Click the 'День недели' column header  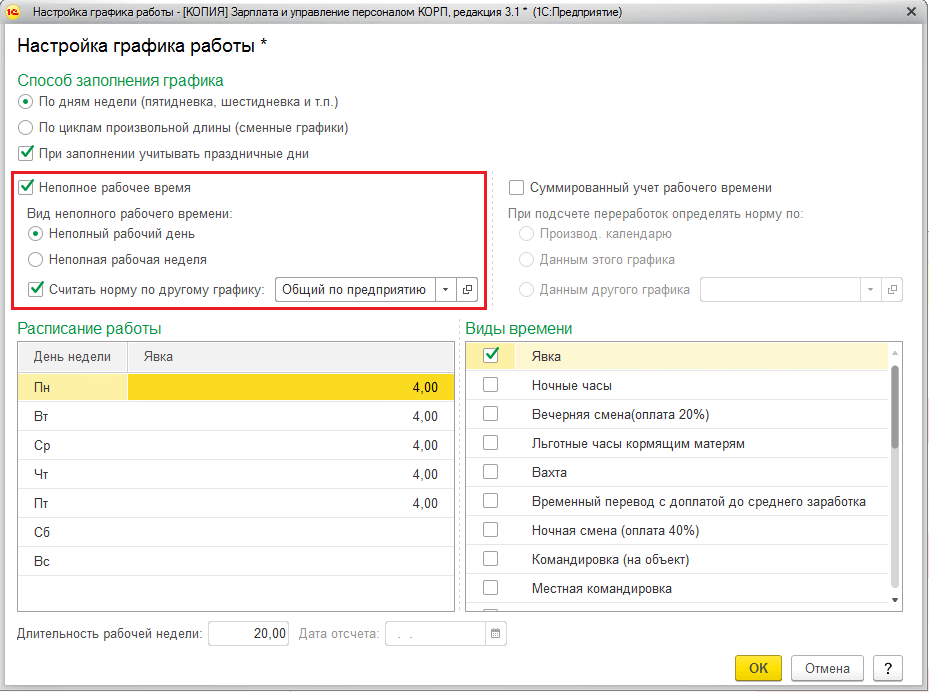click(x=72, y=357)
